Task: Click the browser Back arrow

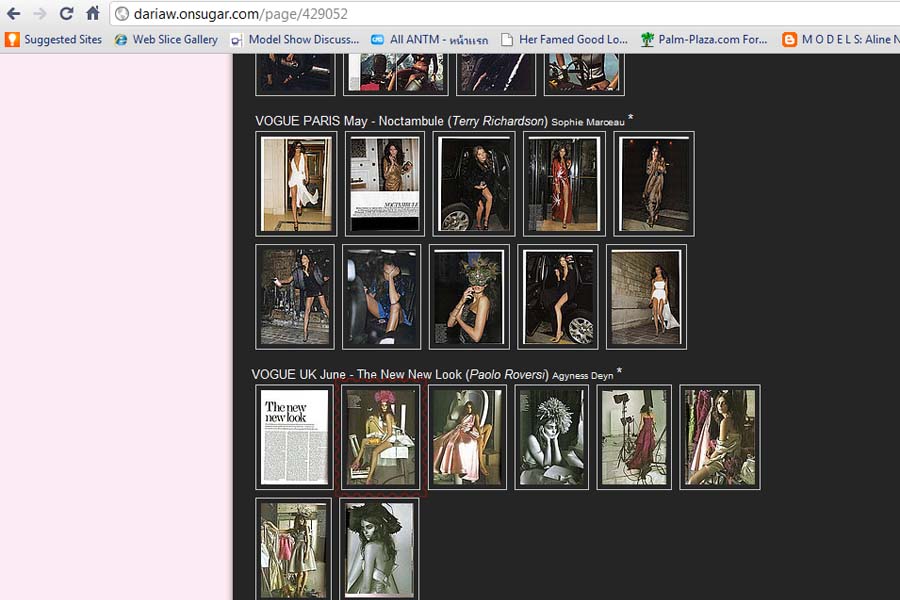Action: [x=14, y=13]
